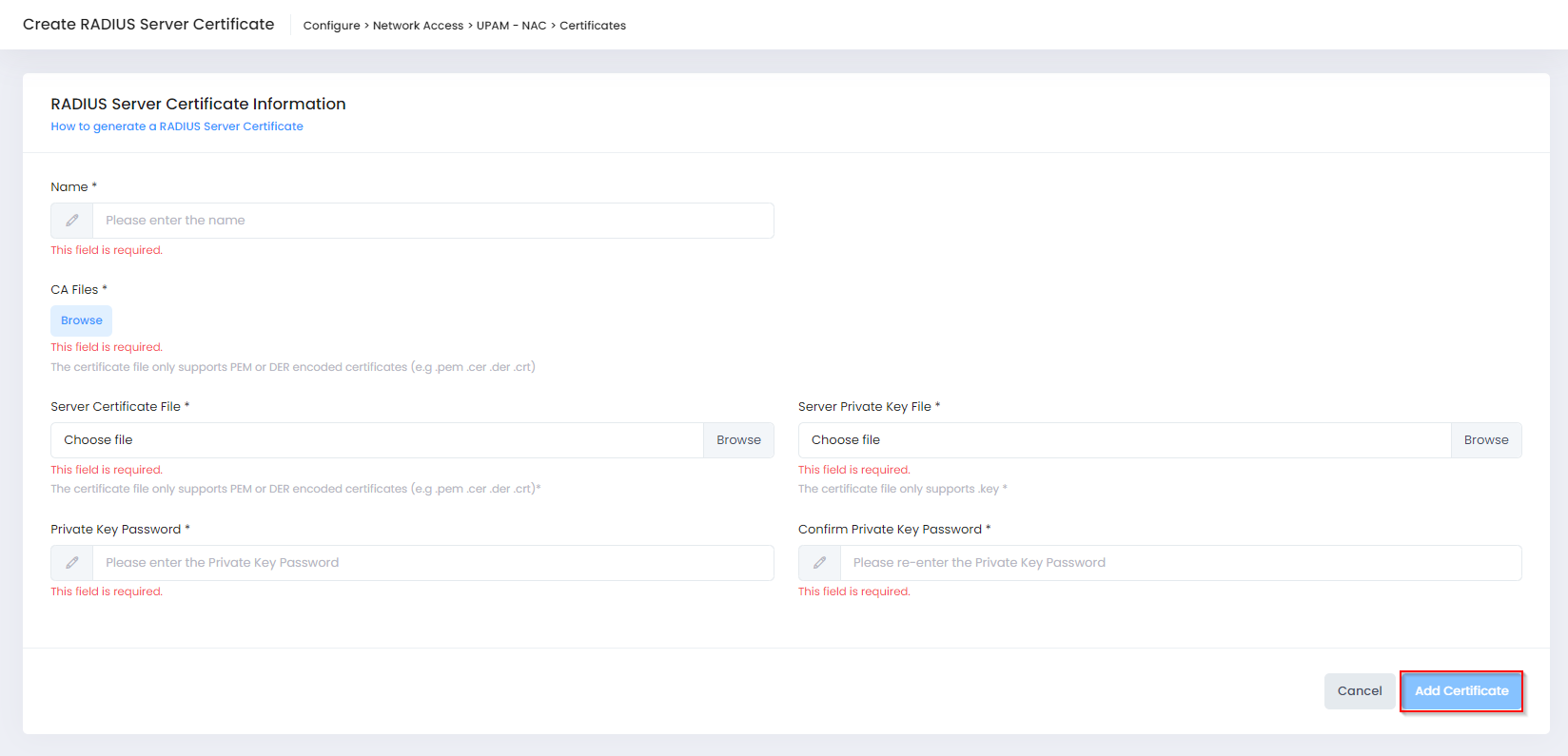Navigate to UPAM - NAC breadcrumb

pyautogui.click(x=511, y=26)
